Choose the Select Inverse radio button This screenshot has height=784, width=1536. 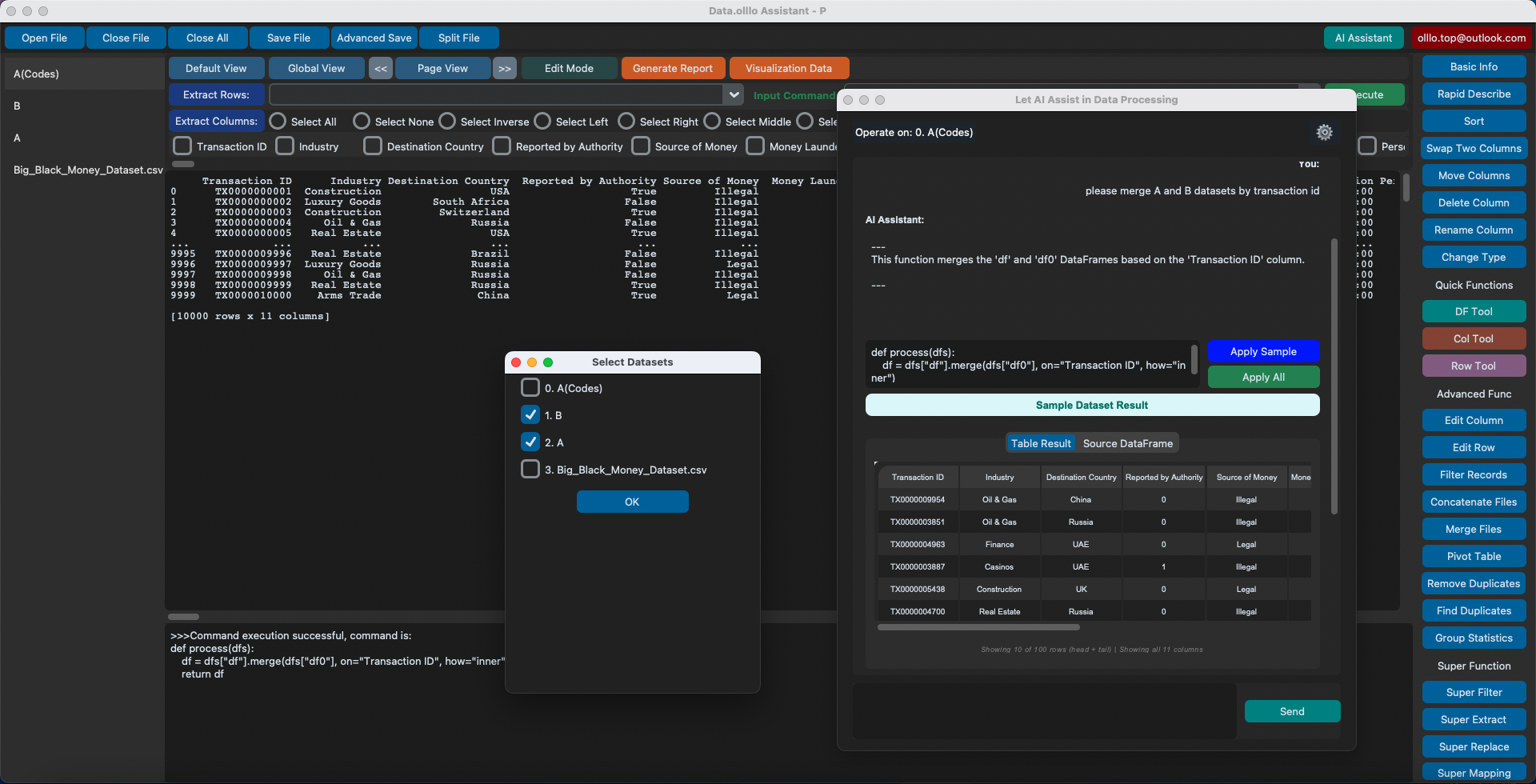click(x=446, y=121)
